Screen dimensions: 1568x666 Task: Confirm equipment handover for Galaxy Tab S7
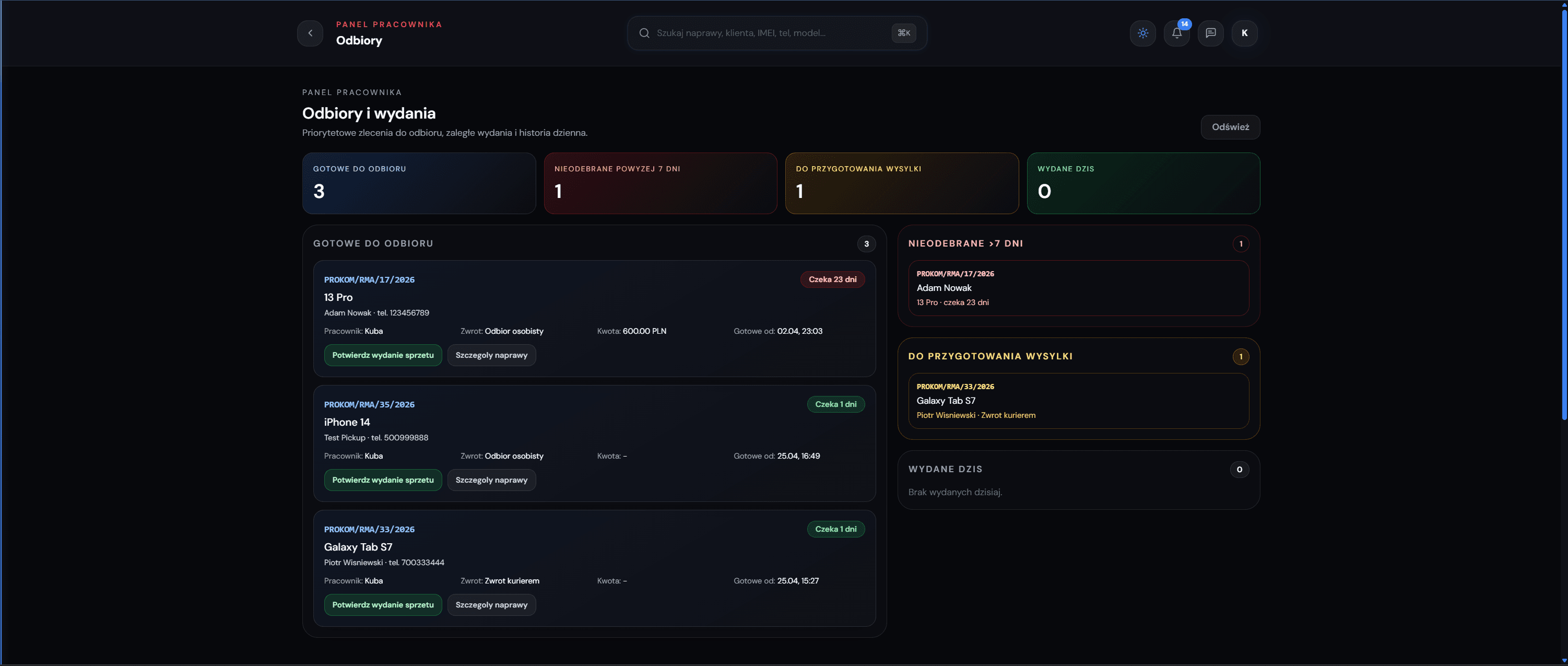(x=383, y=605)
